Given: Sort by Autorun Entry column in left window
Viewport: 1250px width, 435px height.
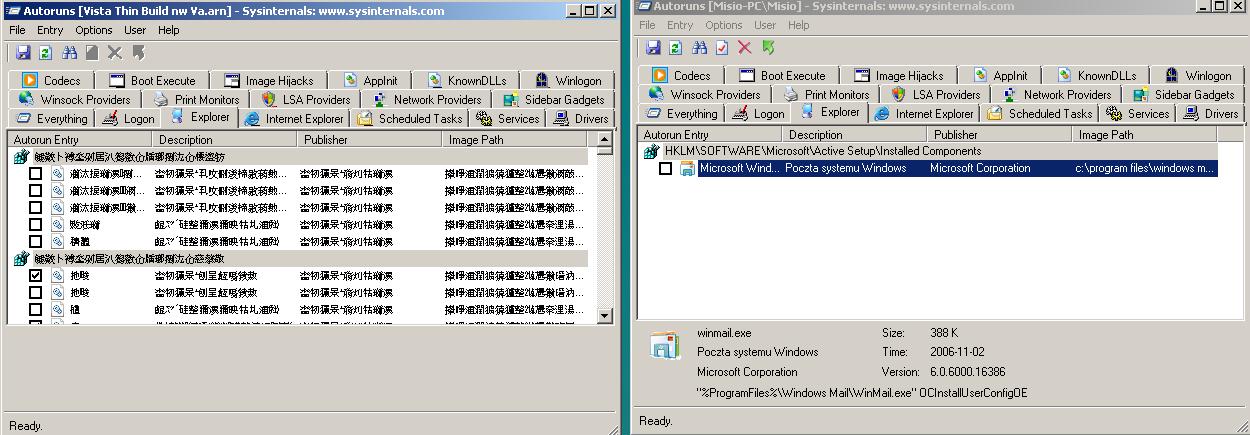Looking at the screenshot, I should (x=80, y=140).
